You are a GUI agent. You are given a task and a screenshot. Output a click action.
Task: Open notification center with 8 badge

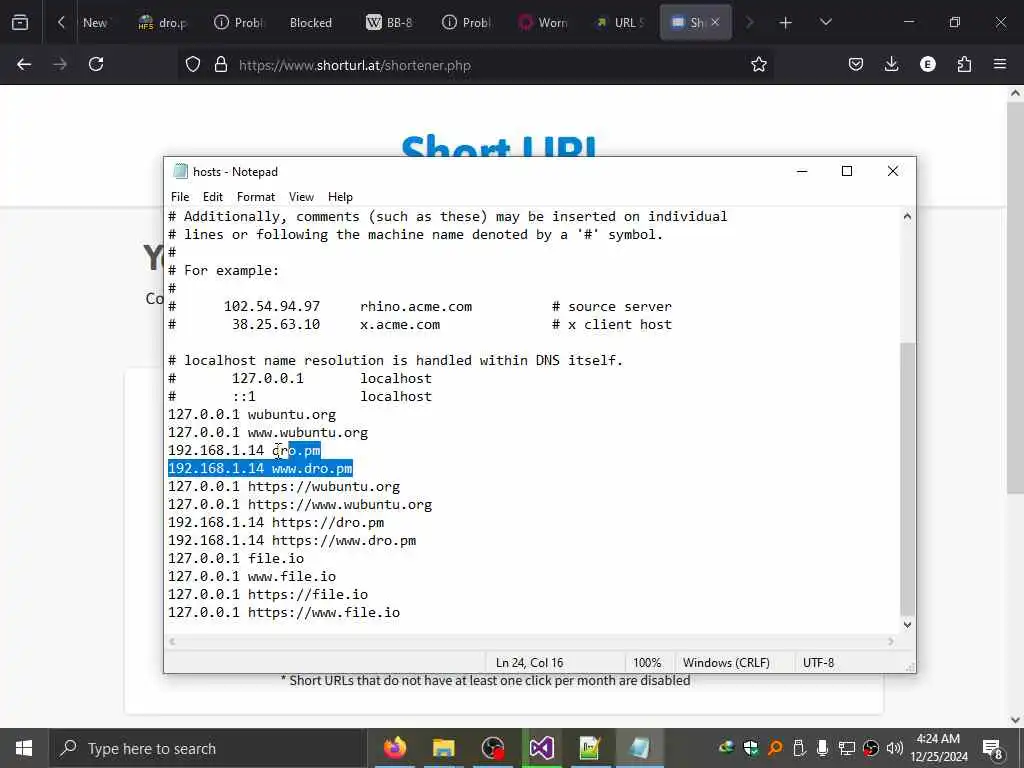992,748
